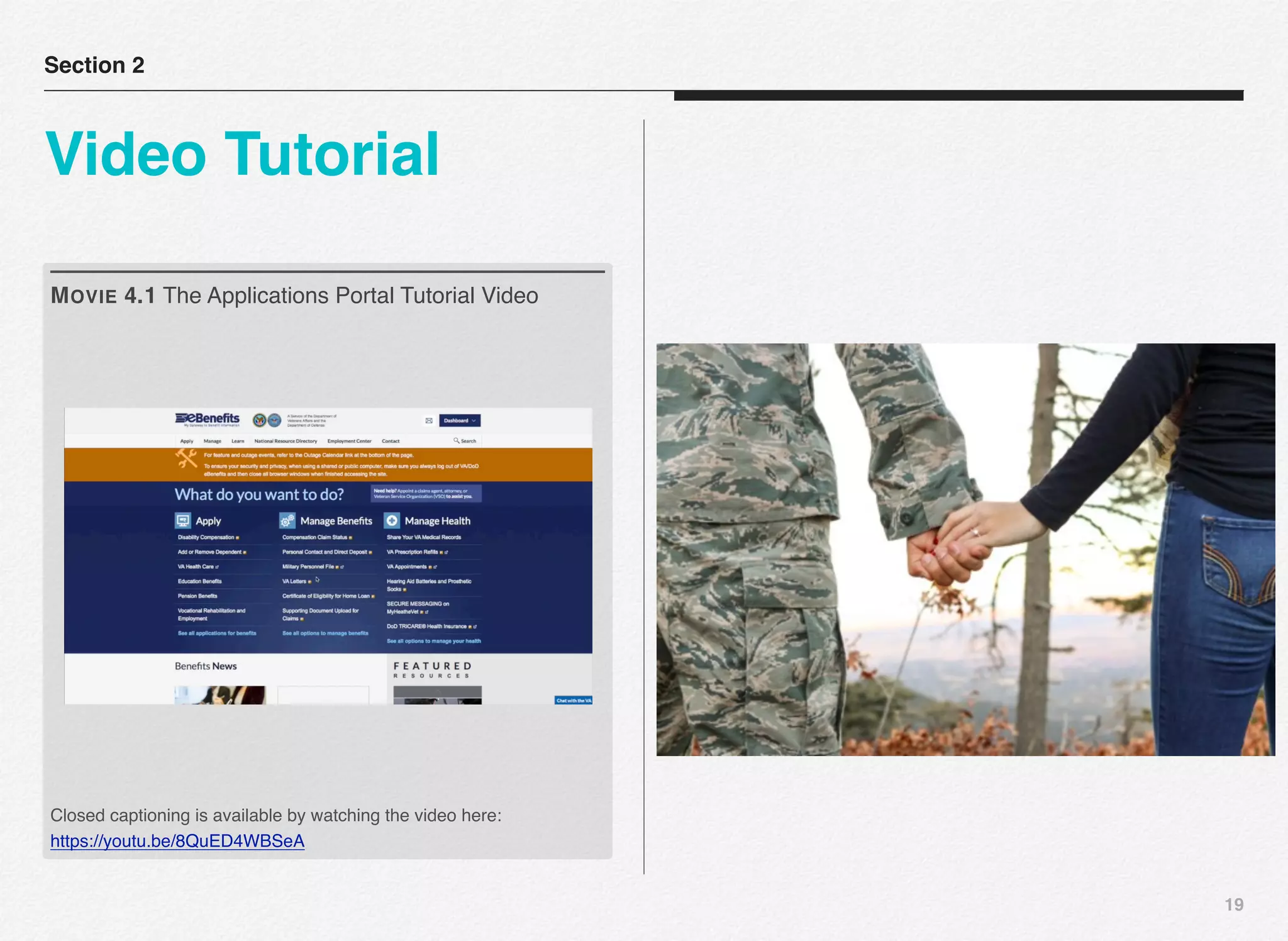Click the Chat with the VA button
The height and width of the screenshot is (941, 1288).
click(573, 701)
